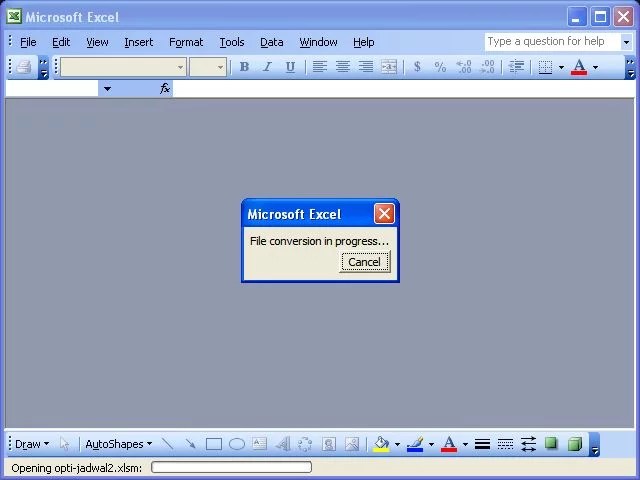Click the 3-D Style icon
The width and height of the screenshot is (640, 480).
coord(574,444)
